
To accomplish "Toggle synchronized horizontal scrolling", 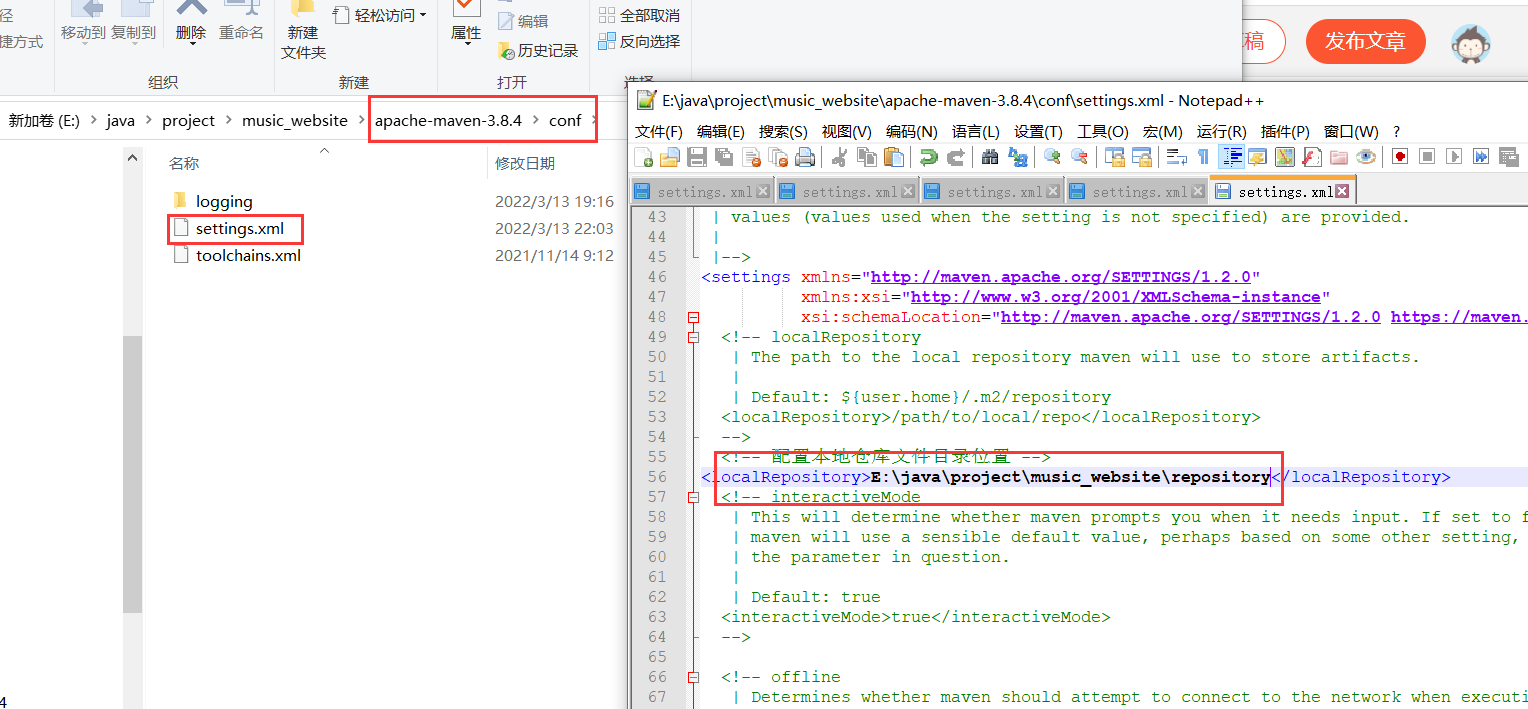I will [x=1143, y=157].
